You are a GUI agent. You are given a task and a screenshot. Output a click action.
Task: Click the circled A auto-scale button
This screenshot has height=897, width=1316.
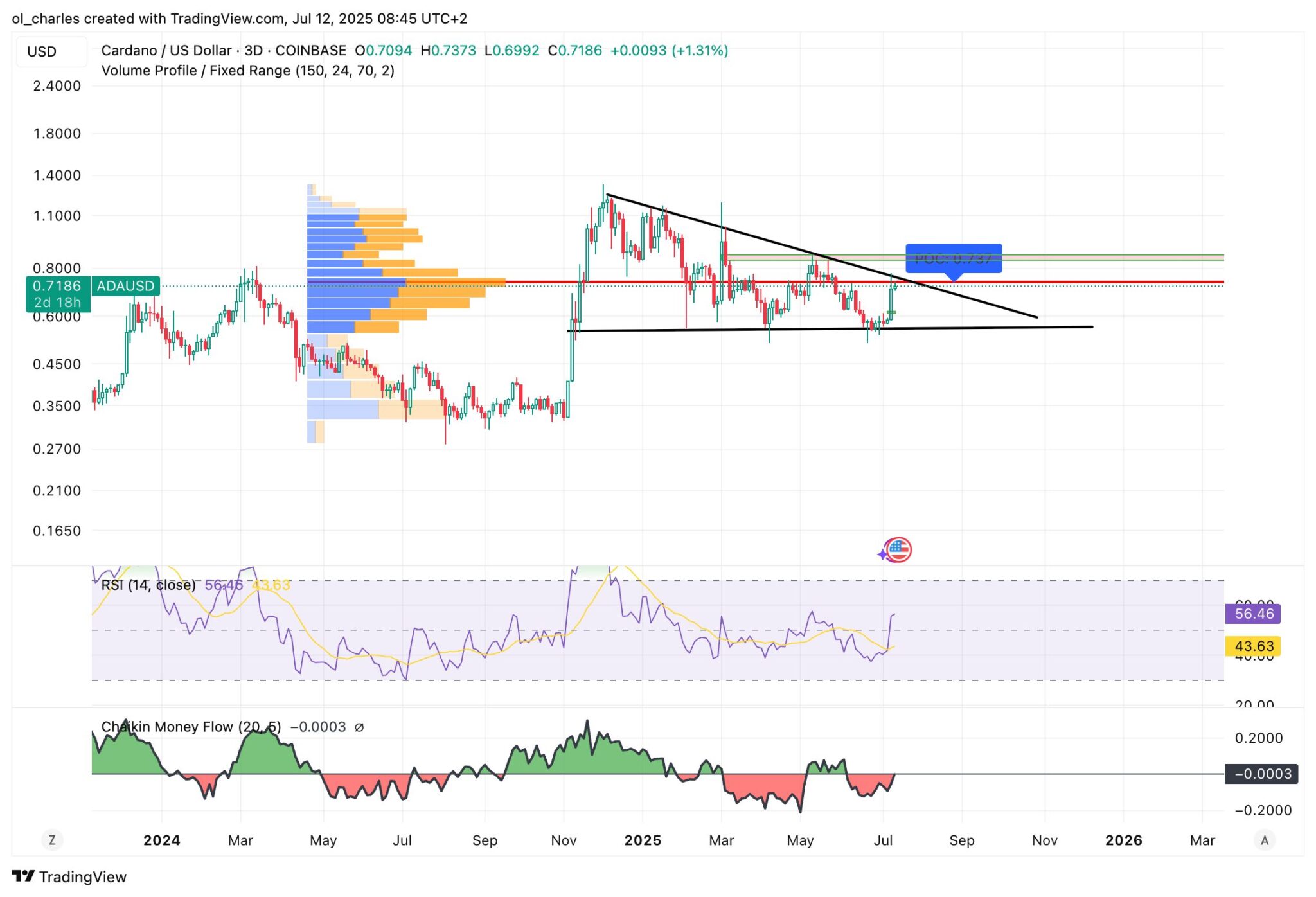[x=1264, y=840]
